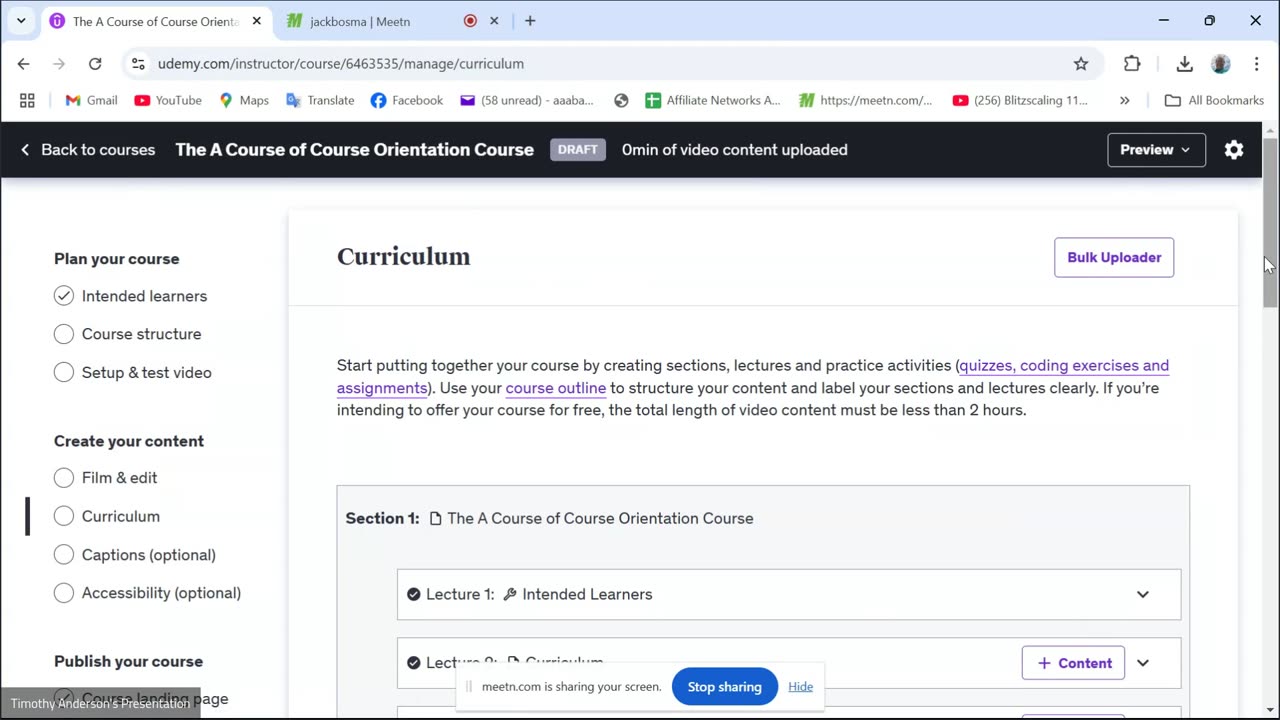Click the browser back arrow
This screenshot has height=720, width=1280.
pyautogui.click(x=24, y=63)
